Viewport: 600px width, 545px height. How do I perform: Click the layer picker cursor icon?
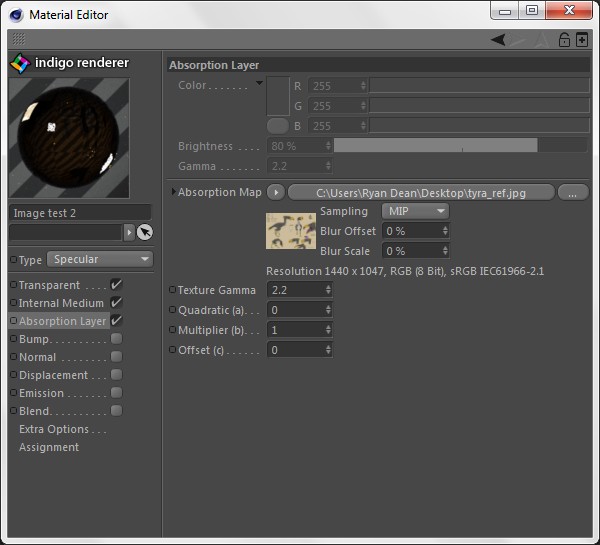[x=145, y=232]
